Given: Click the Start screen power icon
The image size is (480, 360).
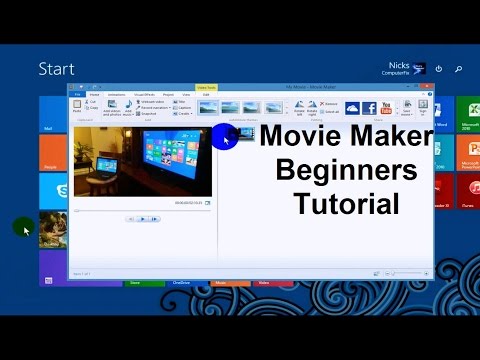Looking at the screenshot, I should point(439,69).
